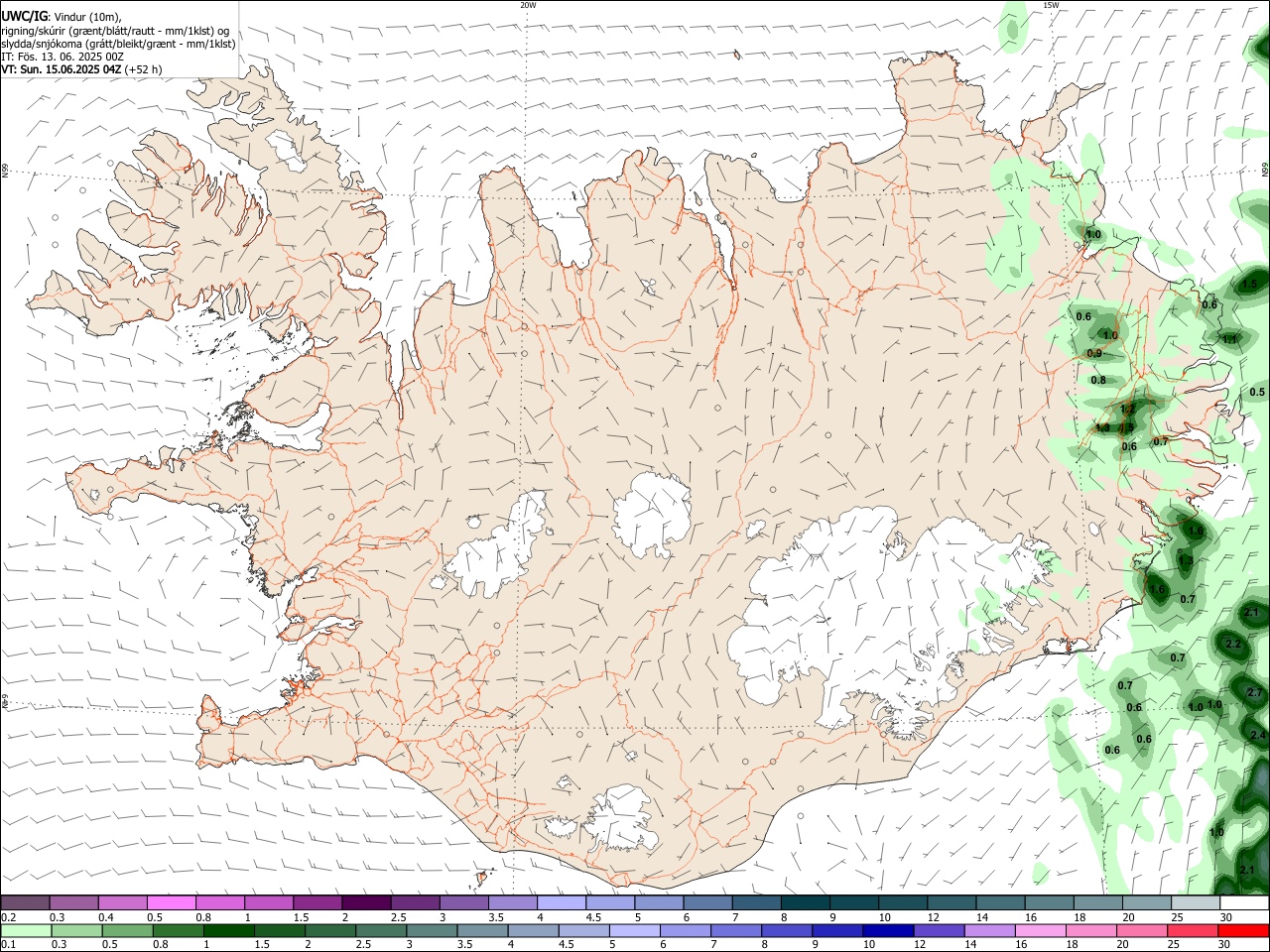The width and height of the screenshot is (1270, 952).
Task: Pick the 12 teal-gray swatch in upper legend row
Action: point(951,902)
